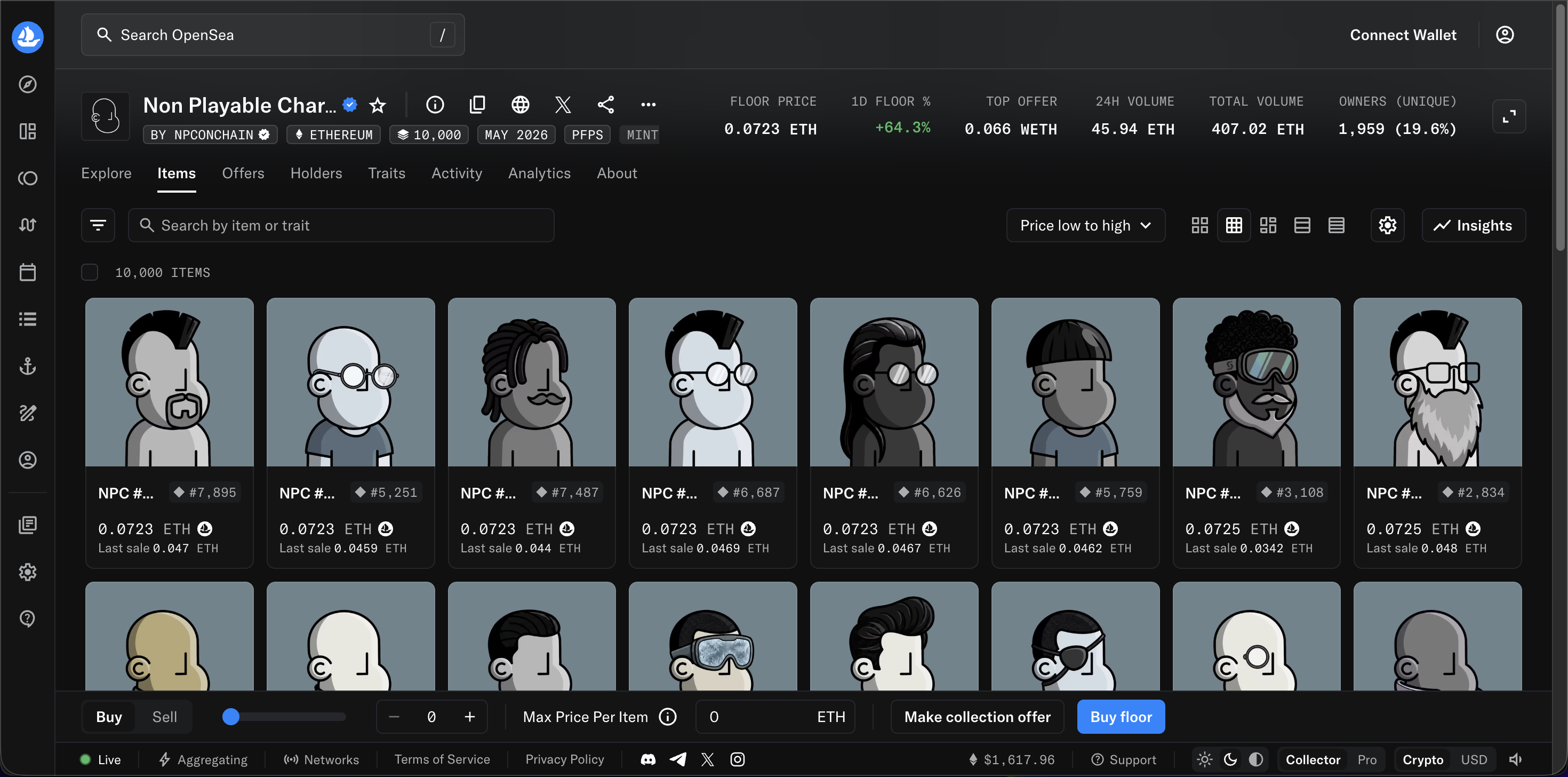Click the anchor icon in sidebar
Image resolution: width=1568 pixels, height=777 pixels.
[27, 366]
